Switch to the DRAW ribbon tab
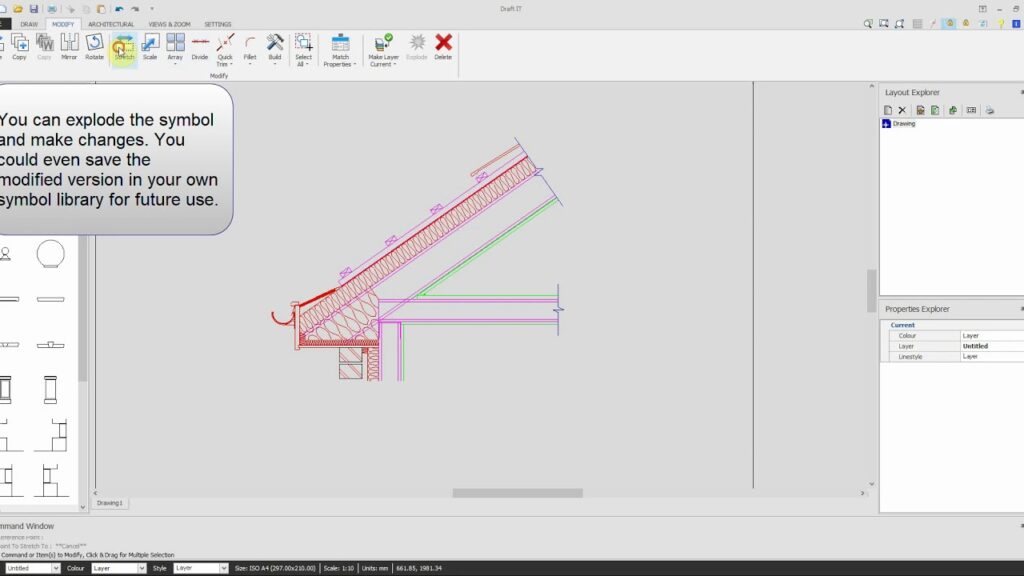The height and width of the screenshot is (576, 1024). 29,24
